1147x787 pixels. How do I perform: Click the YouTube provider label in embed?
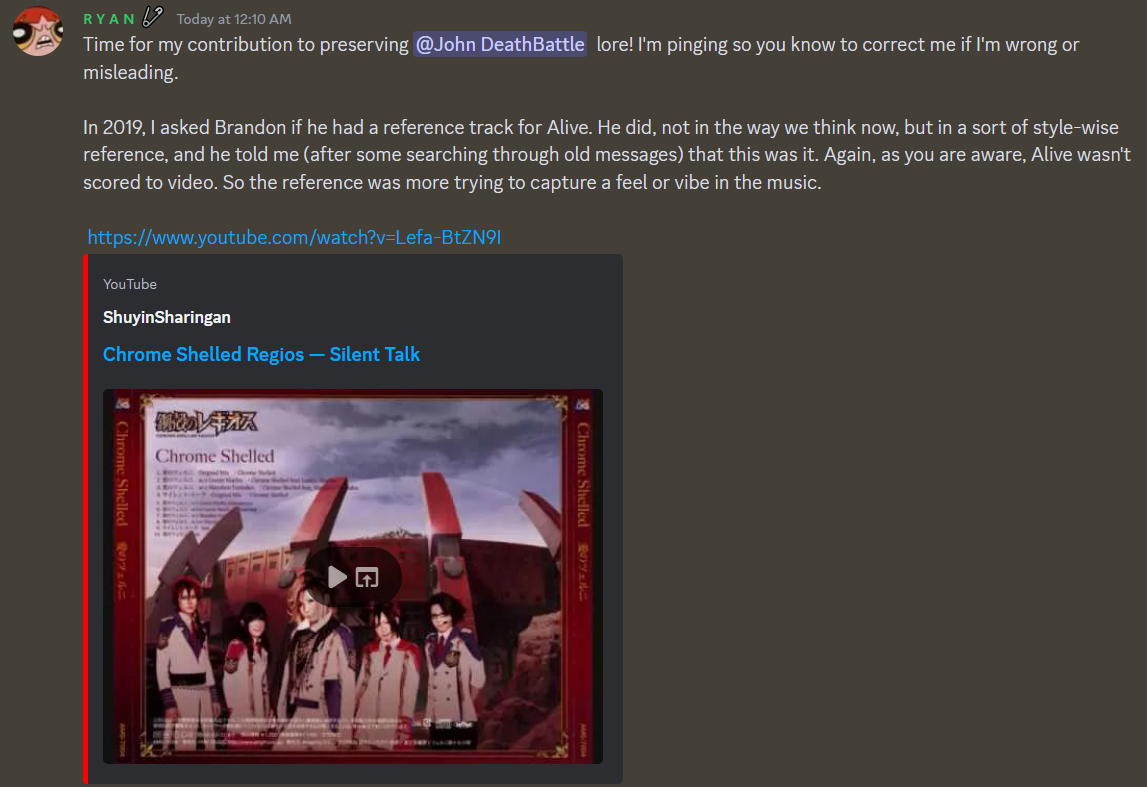[129, 284]
